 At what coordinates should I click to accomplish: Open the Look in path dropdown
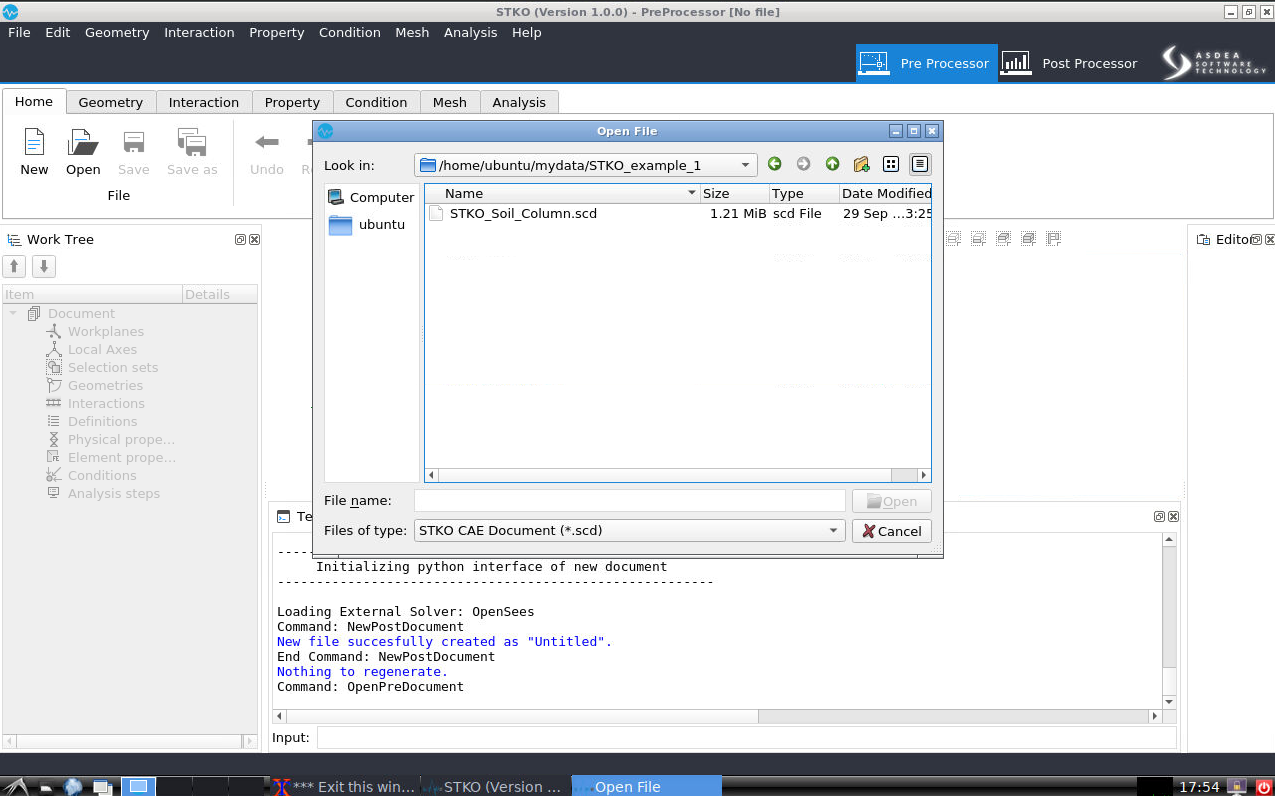coord(746,165)
